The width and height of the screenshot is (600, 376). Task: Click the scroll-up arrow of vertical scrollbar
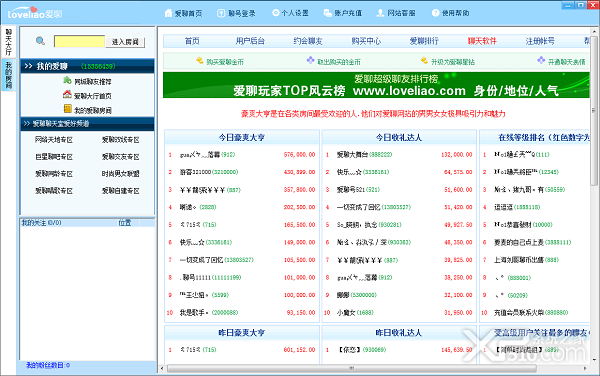pos(594,31)
